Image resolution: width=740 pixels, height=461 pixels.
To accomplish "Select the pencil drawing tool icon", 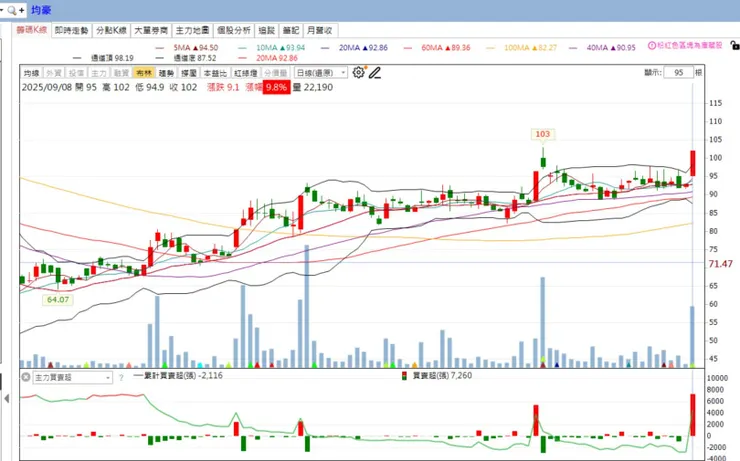I will coord(375,73).
